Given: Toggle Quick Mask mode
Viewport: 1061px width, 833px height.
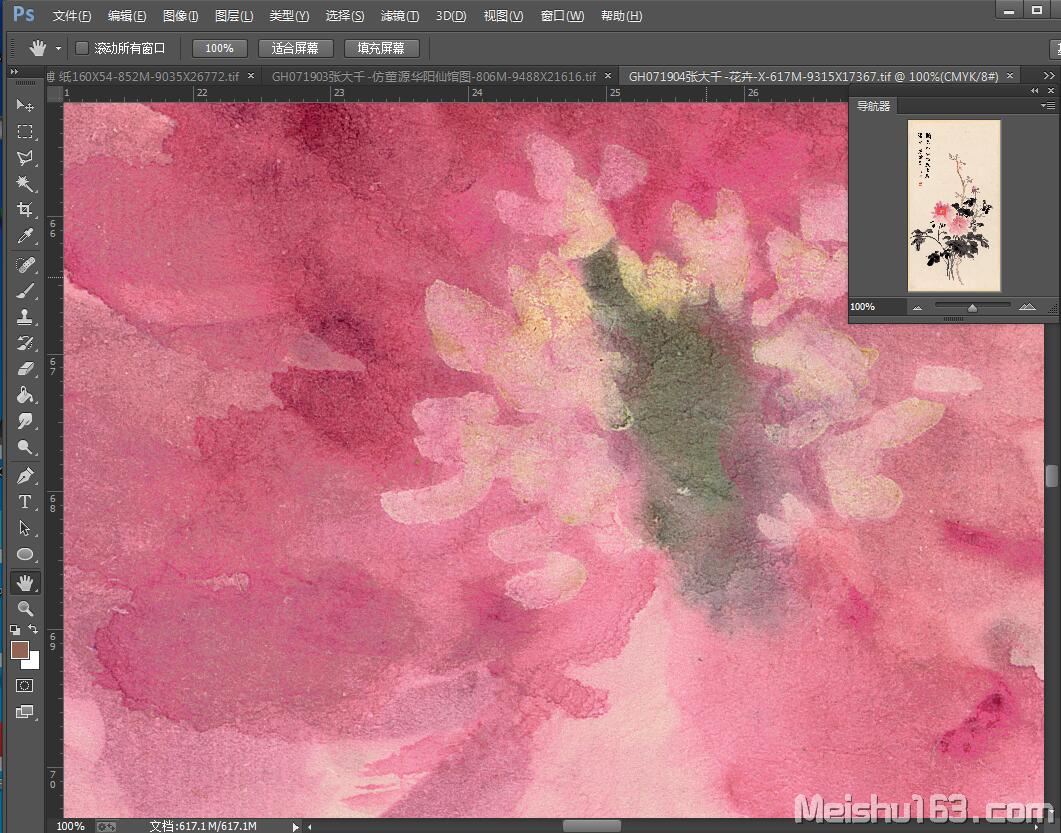Looking at the screenshot, I should click(25, 685).
